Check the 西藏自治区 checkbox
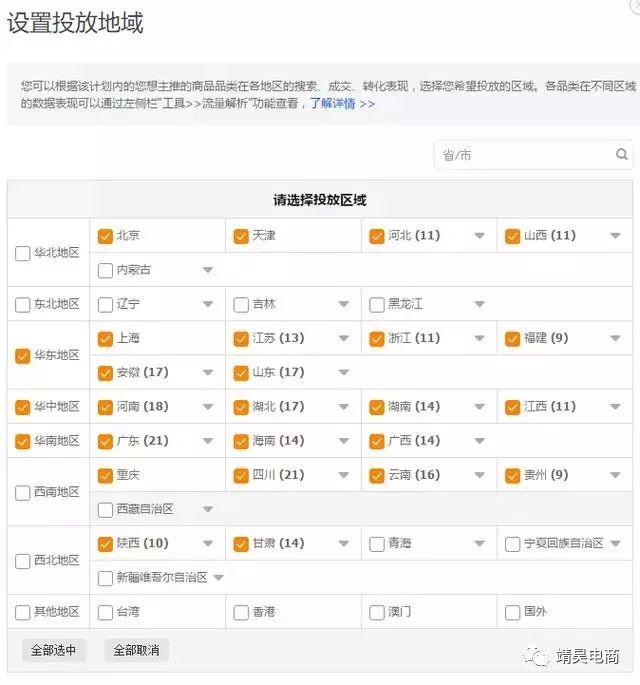The height and width of the screenshot is (685, 640). point(105,510)
